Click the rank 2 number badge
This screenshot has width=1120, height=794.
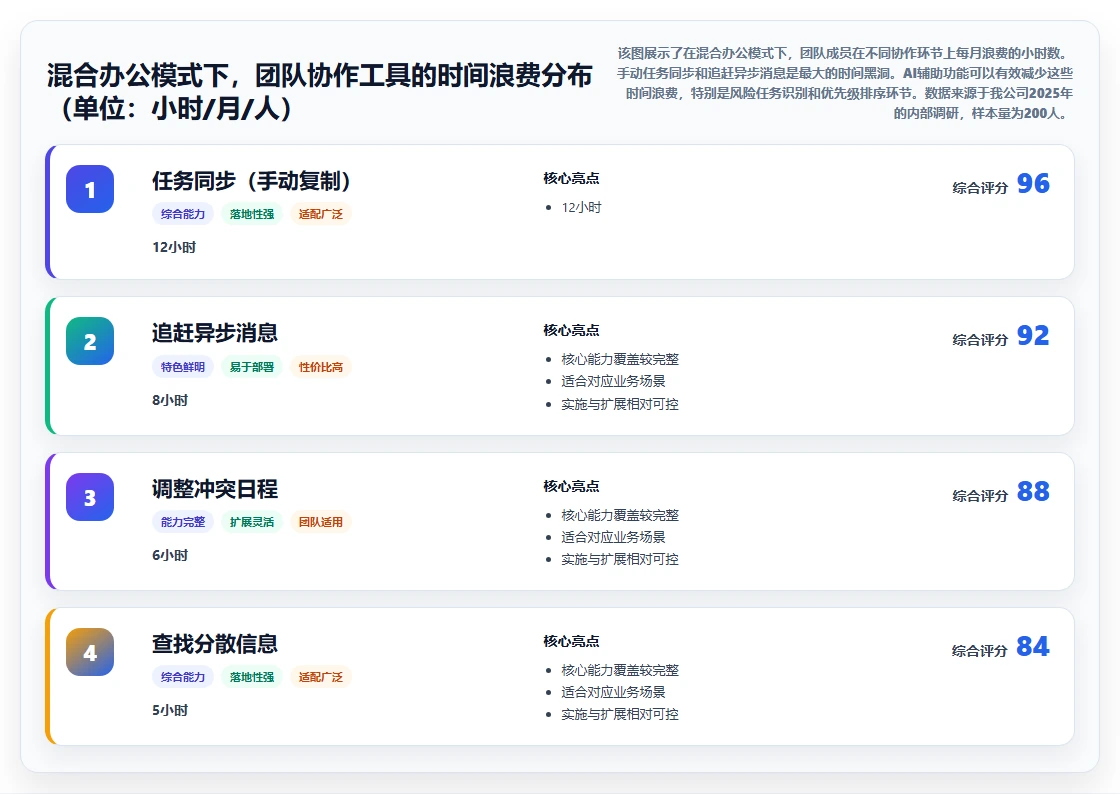coord(90,341)
